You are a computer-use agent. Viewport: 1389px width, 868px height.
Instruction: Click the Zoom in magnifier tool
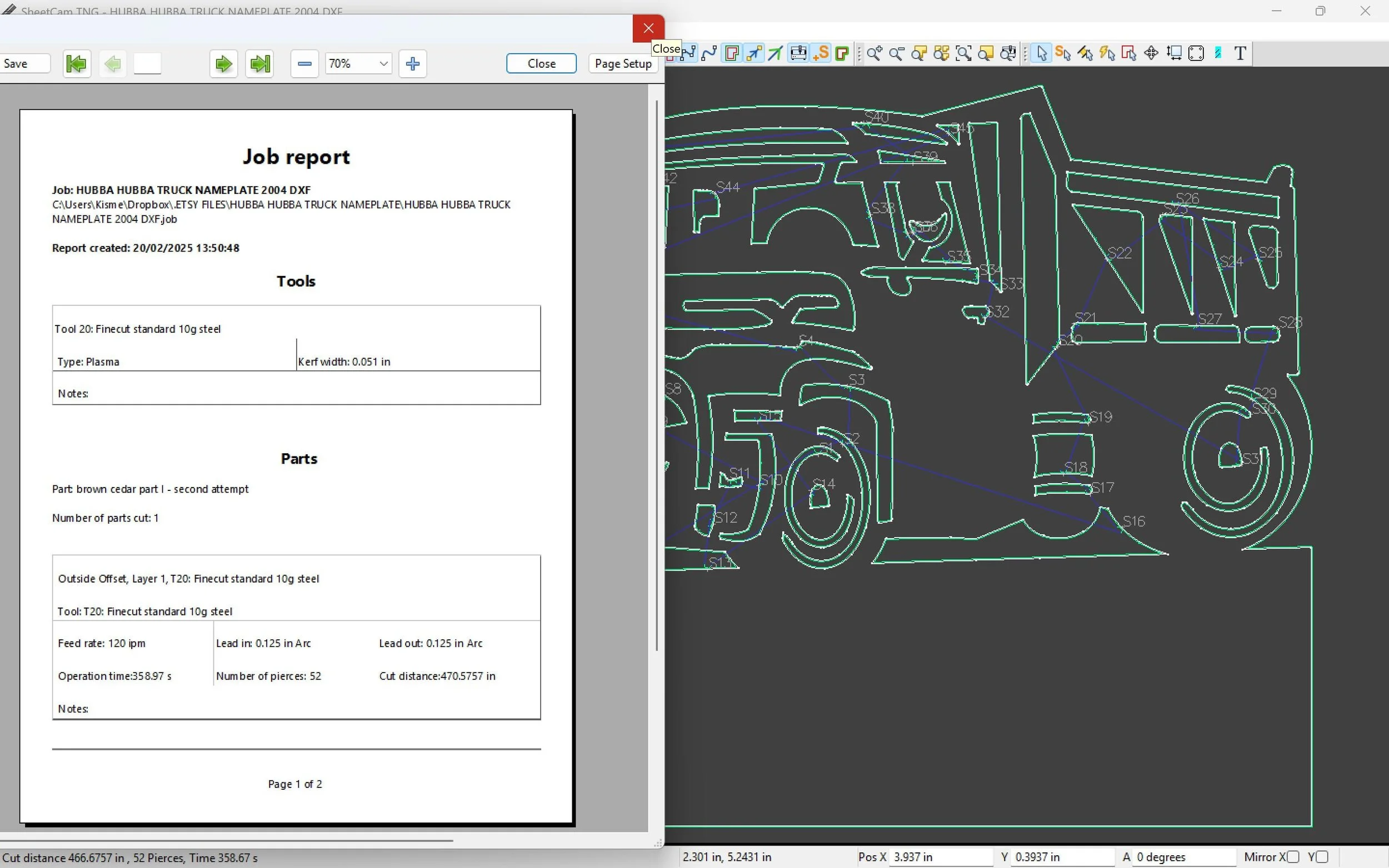pyautogui.click(x=874, y=53)
